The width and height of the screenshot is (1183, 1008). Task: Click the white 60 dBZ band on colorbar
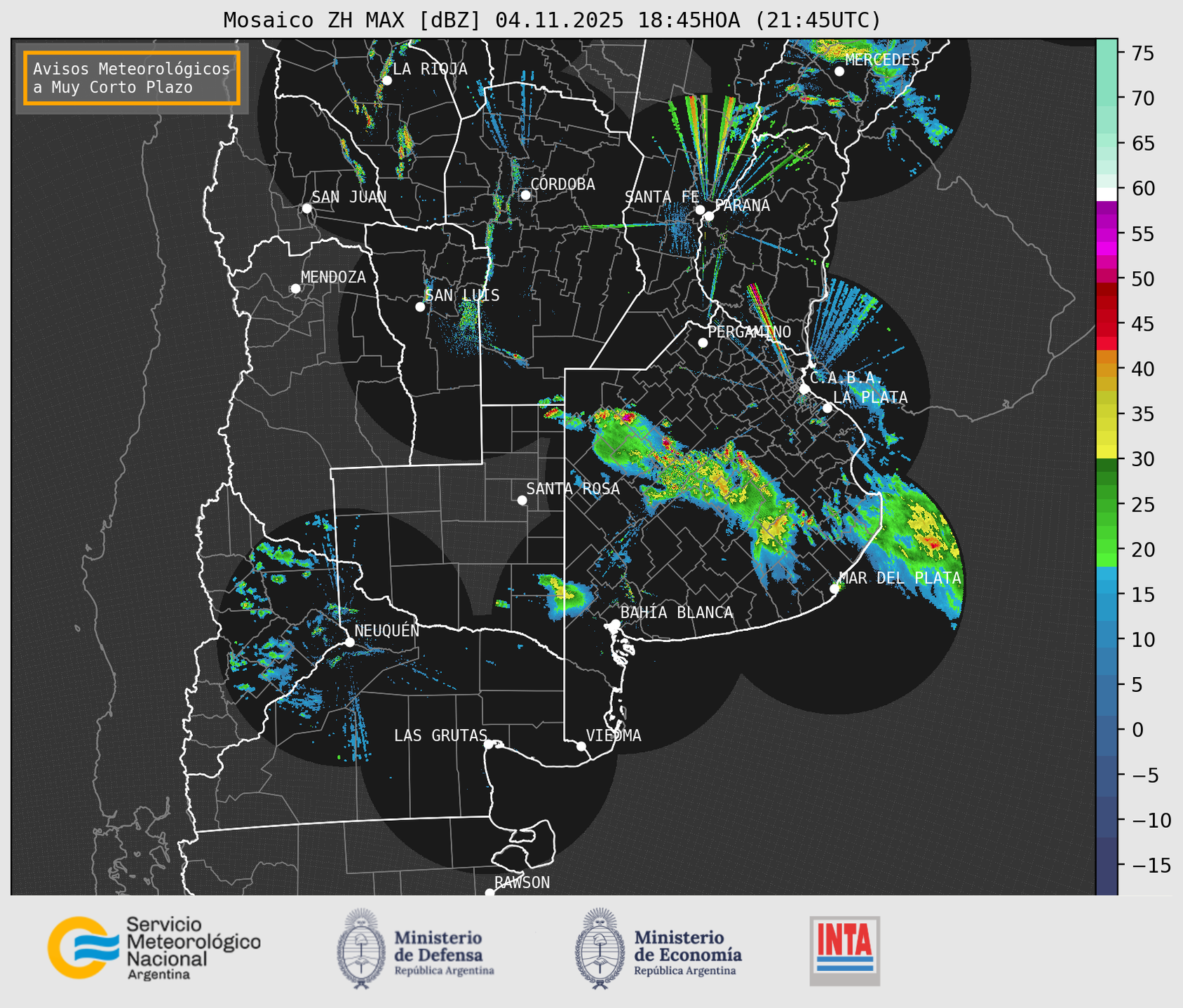(x=1107, y=194)
